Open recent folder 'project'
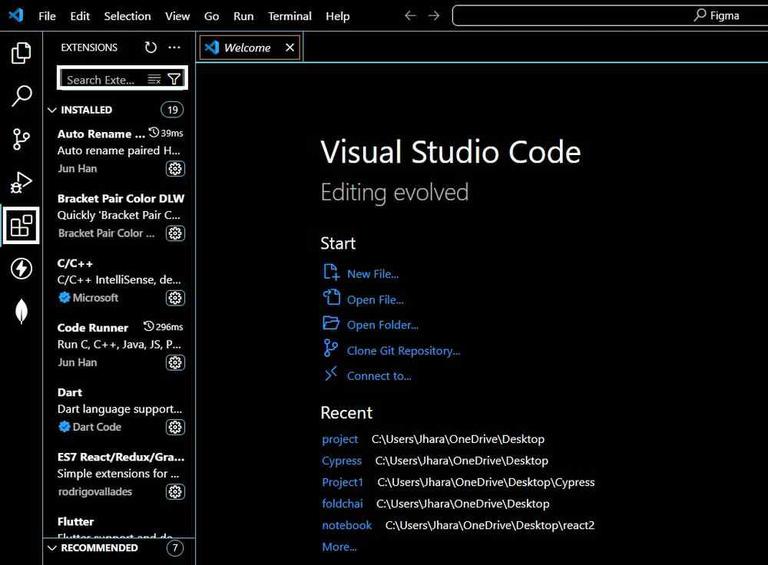The height and width of the screenshot is (565, 768). [340, 439]
